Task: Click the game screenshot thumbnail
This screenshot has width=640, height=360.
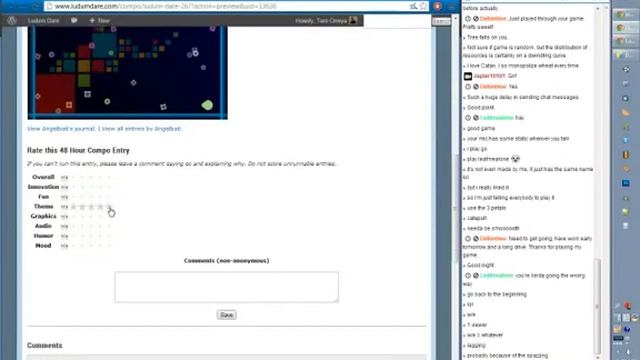Action: click(127, 72)
